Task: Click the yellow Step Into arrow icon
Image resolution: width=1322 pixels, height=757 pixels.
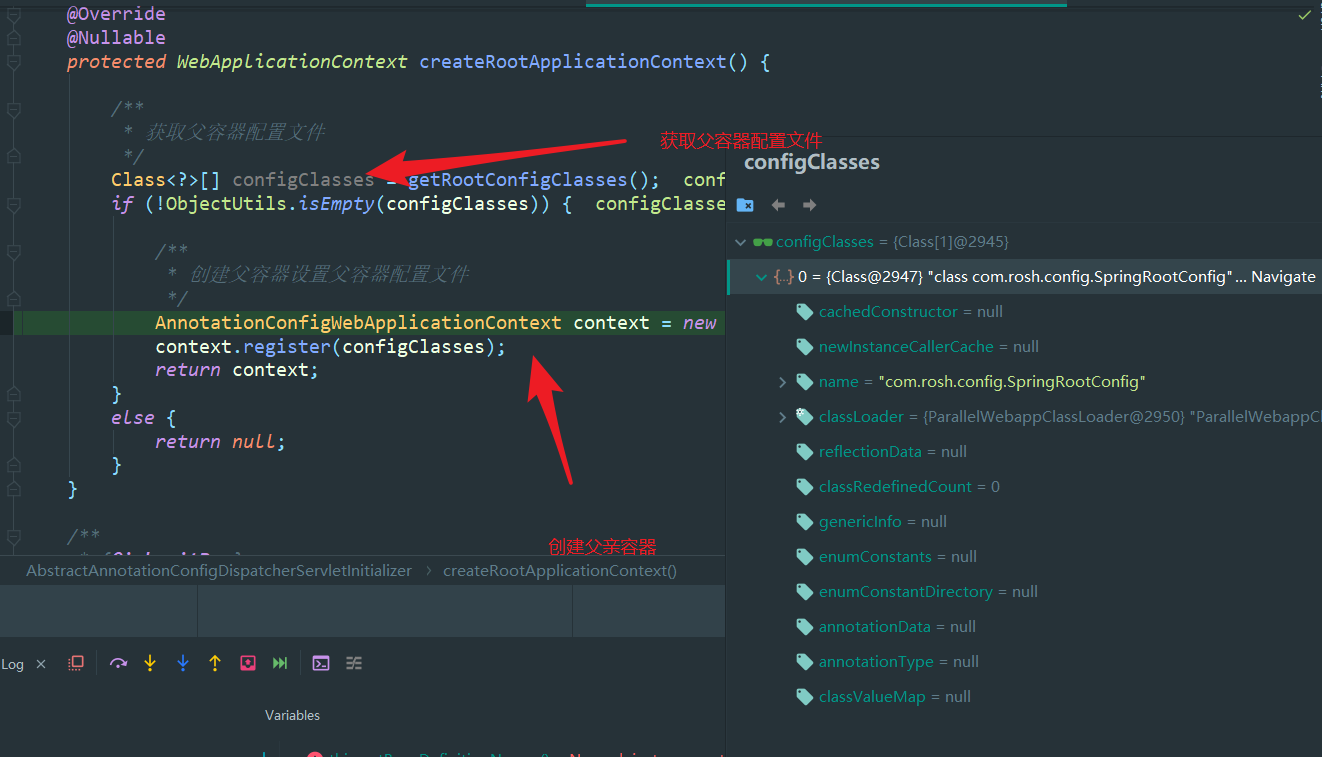Action: (x=150, y=663)
